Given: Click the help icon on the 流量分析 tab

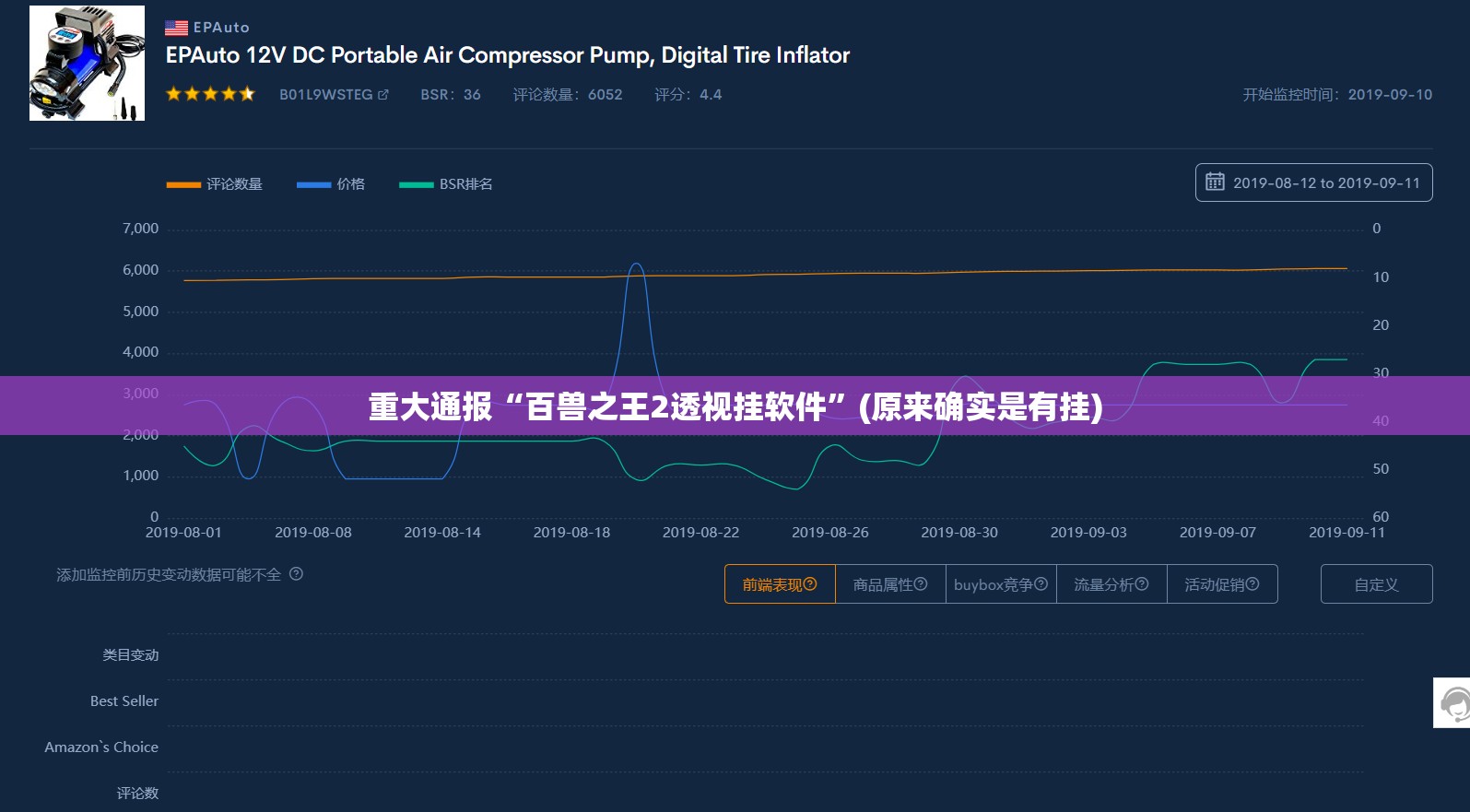Looking at the screenshot, I should click(x=1142, y=584).
